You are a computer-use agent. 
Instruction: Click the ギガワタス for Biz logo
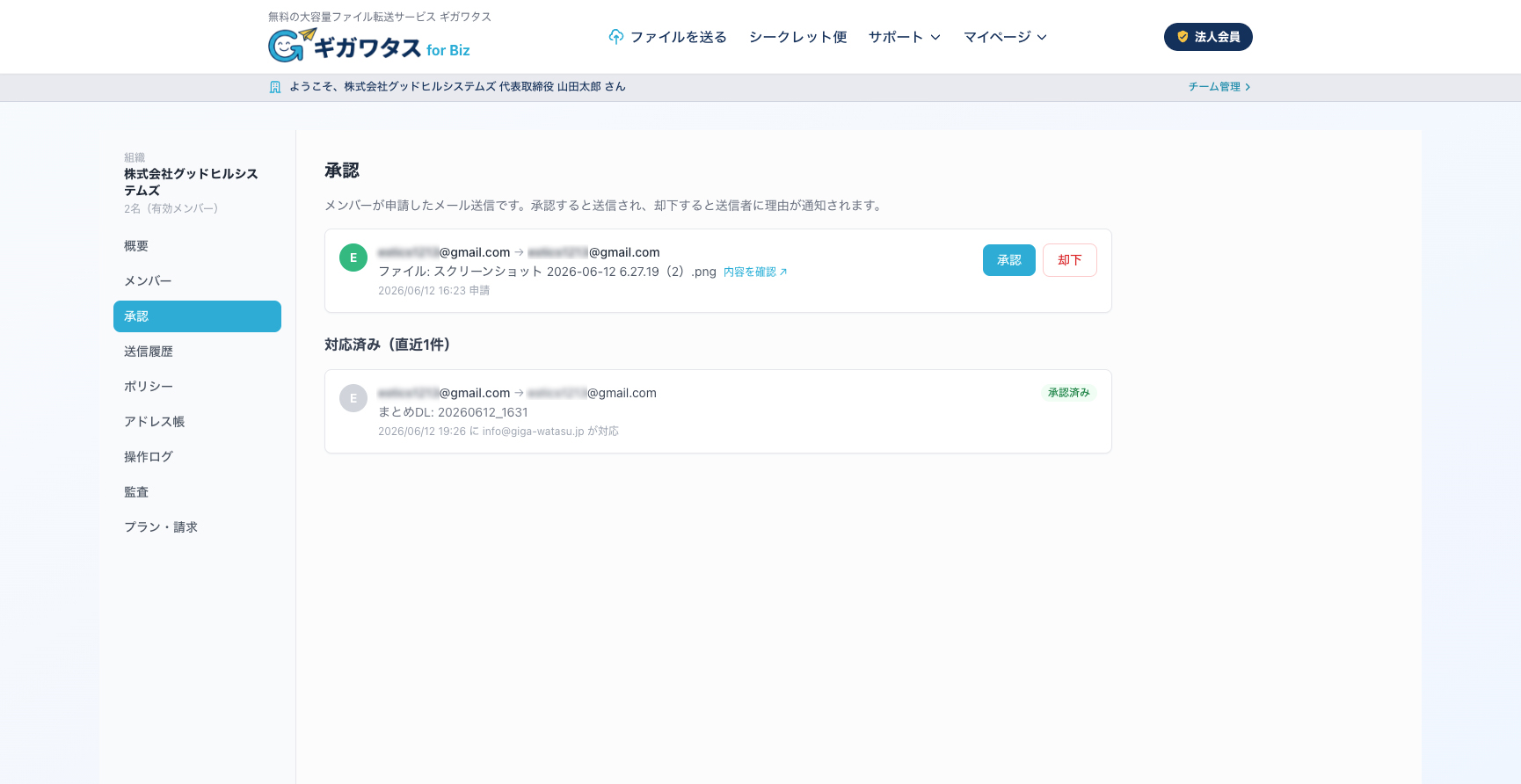(x=369, y=45)
